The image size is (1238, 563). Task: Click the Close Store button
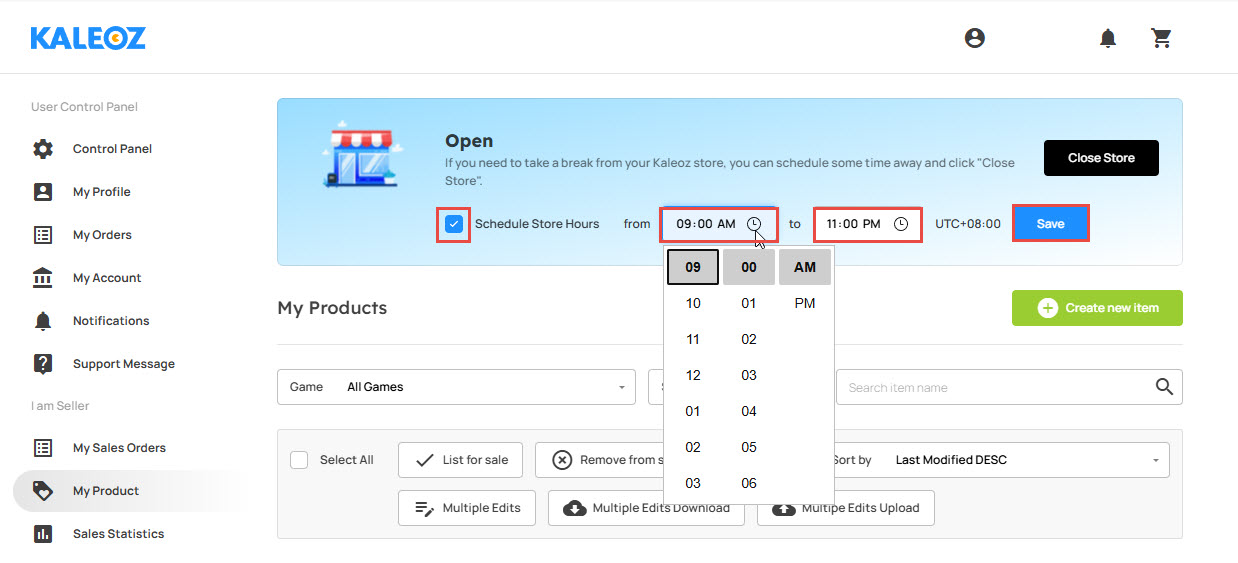(1101, 158)
